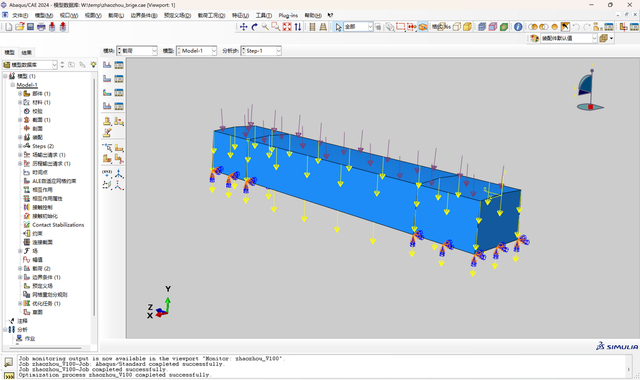Toggle the tree filter light bulb icon
The height and width of the screenshot is (380, 640).
93,64
